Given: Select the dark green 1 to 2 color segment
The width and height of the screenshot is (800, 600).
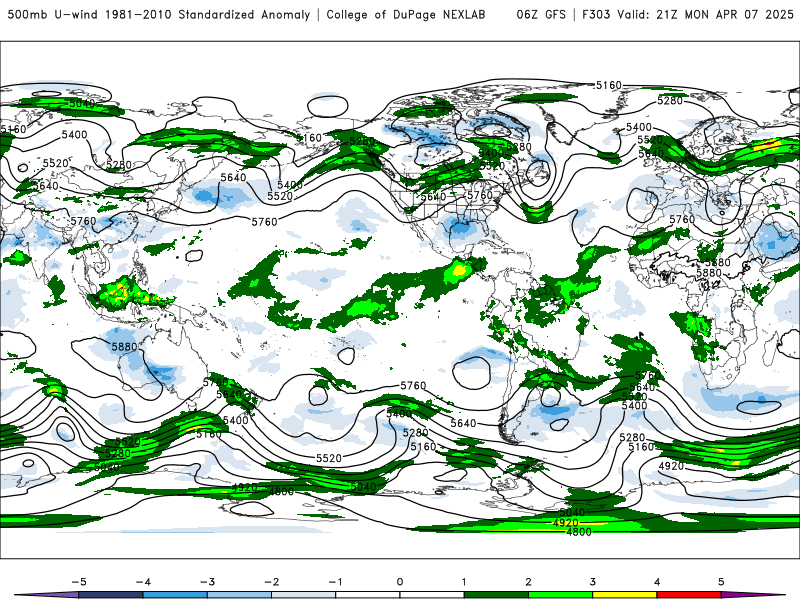Looking at the screenshot, I should [x=496, y=595].
